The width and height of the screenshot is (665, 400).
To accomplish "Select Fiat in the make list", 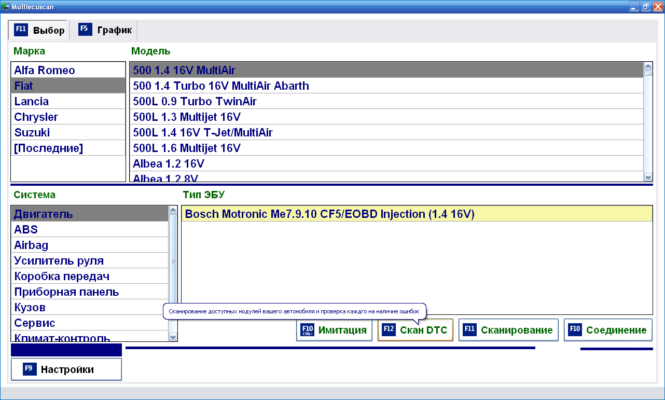I will pyautogui.click(x=68, y=86).
